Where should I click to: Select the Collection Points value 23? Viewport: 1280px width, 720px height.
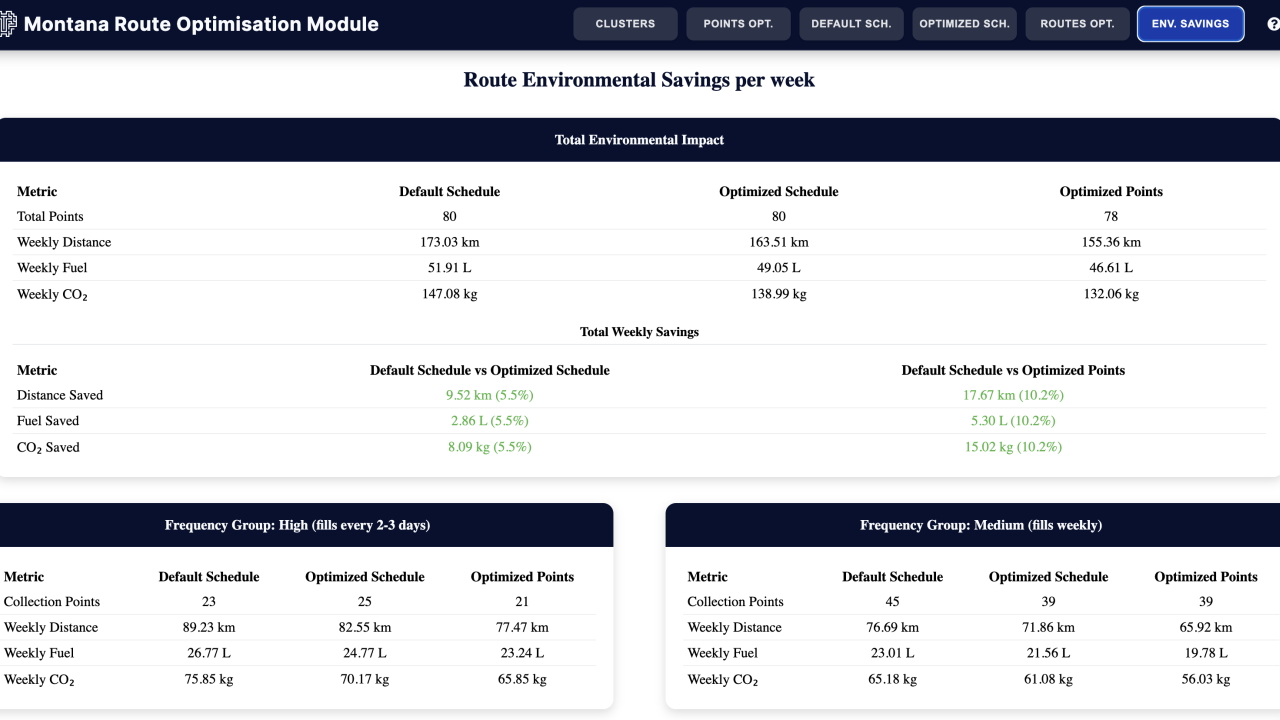(x=208, y=601)
